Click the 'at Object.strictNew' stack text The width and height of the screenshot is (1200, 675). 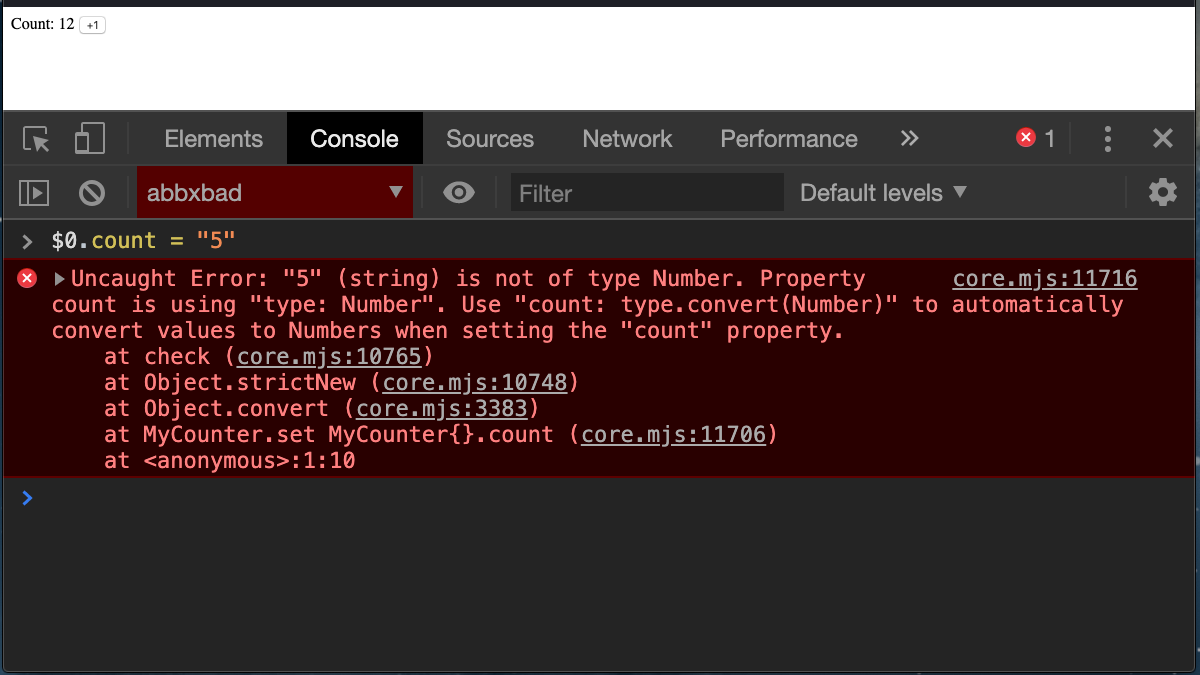pos(230,383)
